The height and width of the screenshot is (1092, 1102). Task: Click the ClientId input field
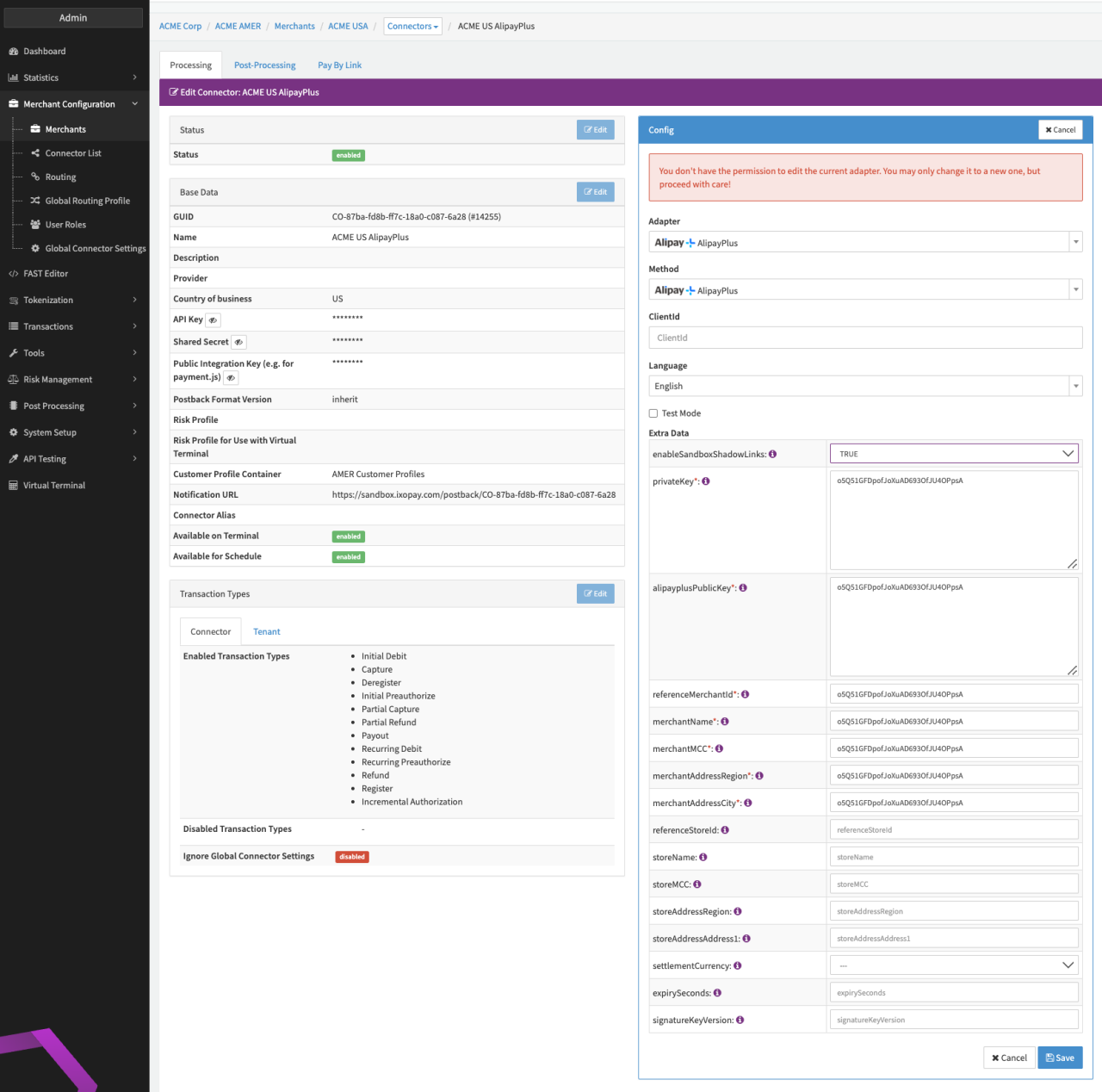coord(864,338)
